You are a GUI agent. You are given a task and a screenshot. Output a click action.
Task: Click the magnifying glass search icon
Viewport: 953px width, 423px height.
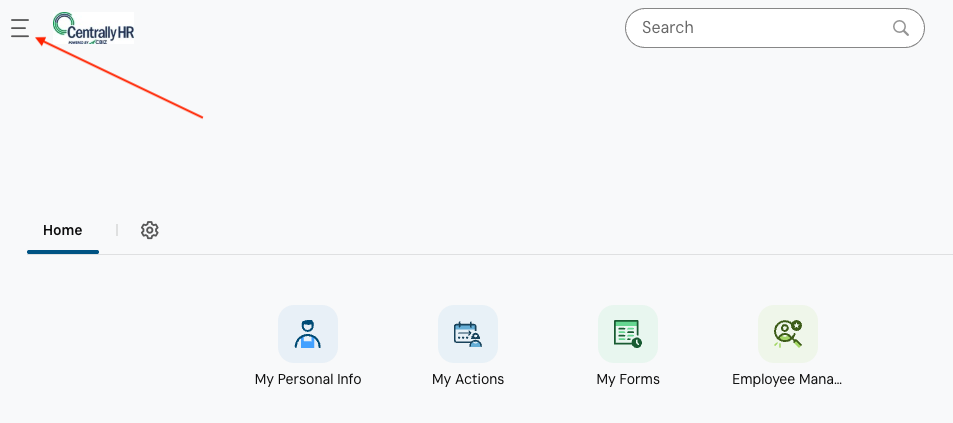pyautogui.click(x=901, y=28)
